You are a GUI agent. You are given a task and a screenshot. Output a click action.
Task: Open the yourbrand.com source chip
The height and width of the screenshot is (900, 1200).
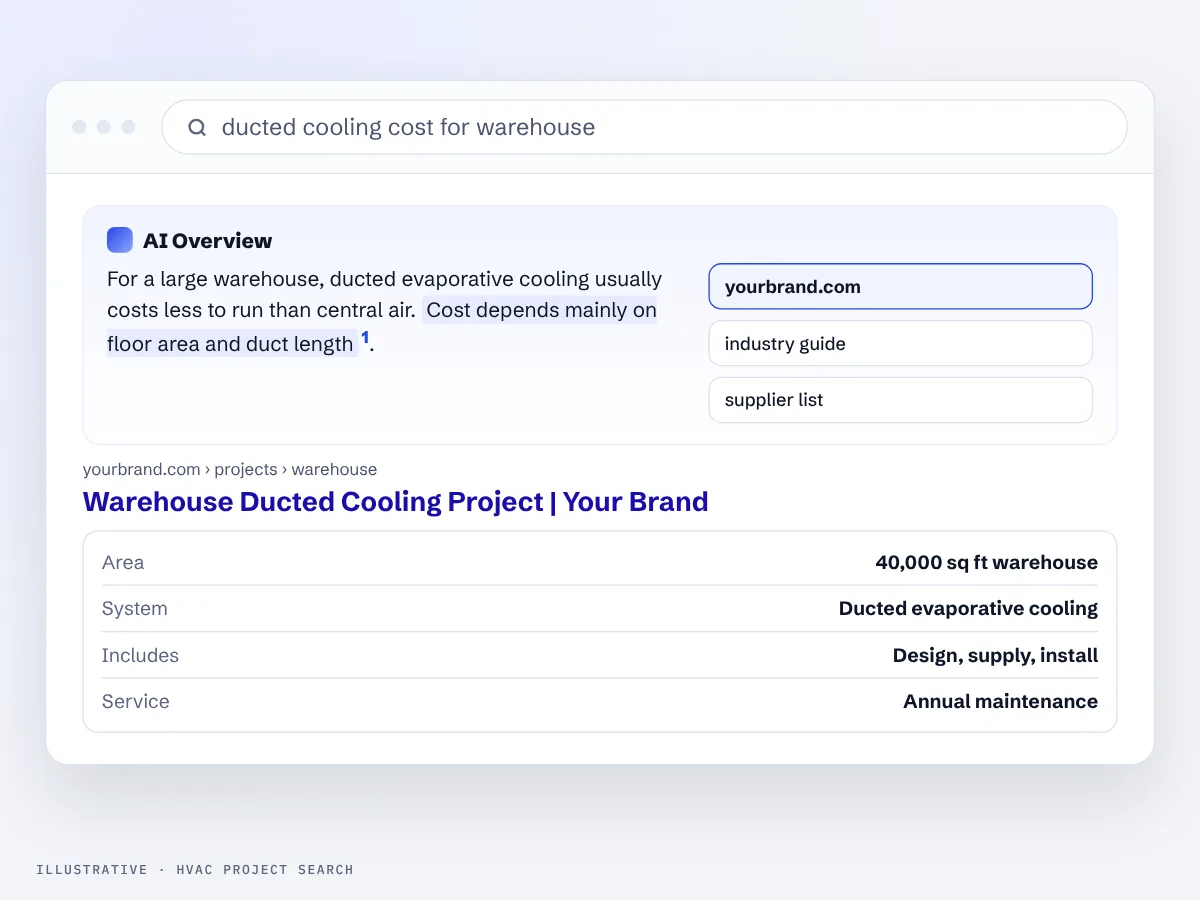point(900,287)
